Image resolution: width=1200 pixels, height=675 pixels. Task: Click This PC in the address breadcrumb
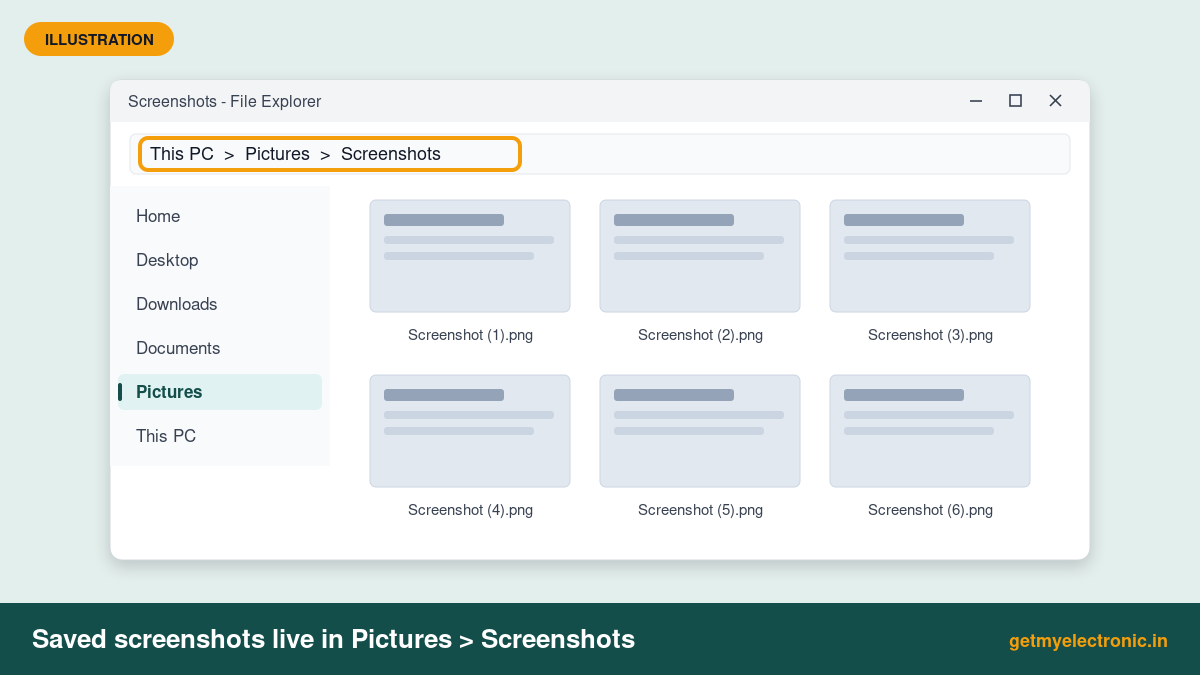tap(182, 154)
